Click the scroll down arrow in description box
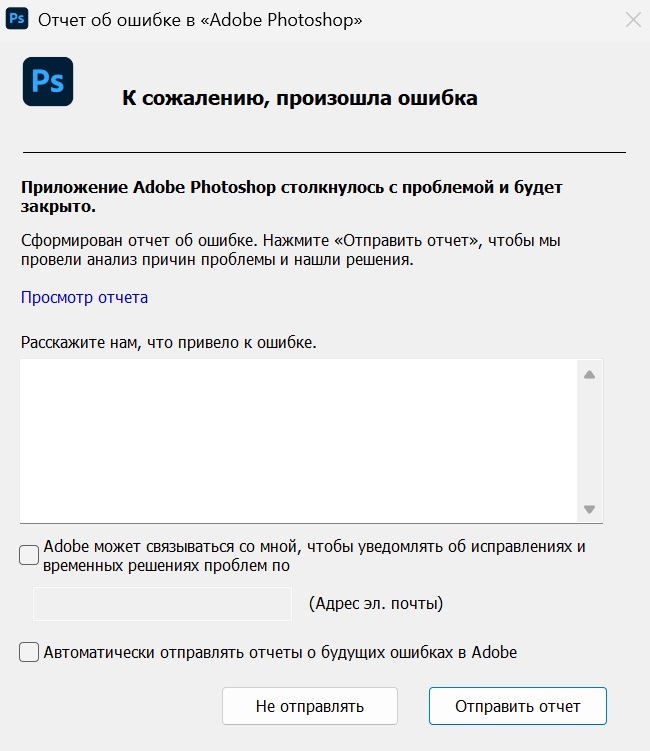This screenshot has height=751, width=650. click(x=589, y=508)
